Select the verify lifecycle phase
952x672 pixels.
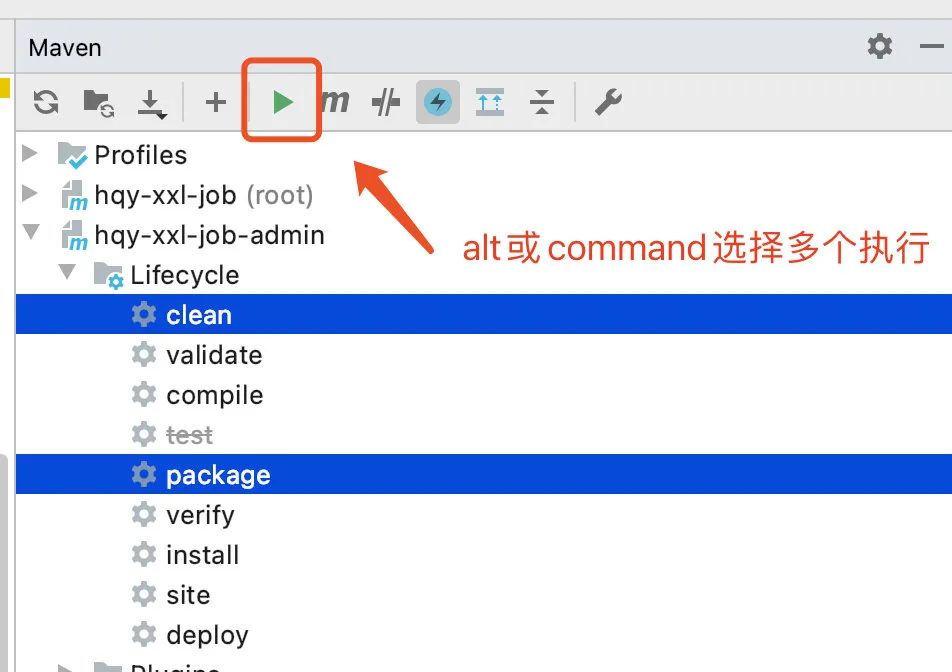click(483, 515)
